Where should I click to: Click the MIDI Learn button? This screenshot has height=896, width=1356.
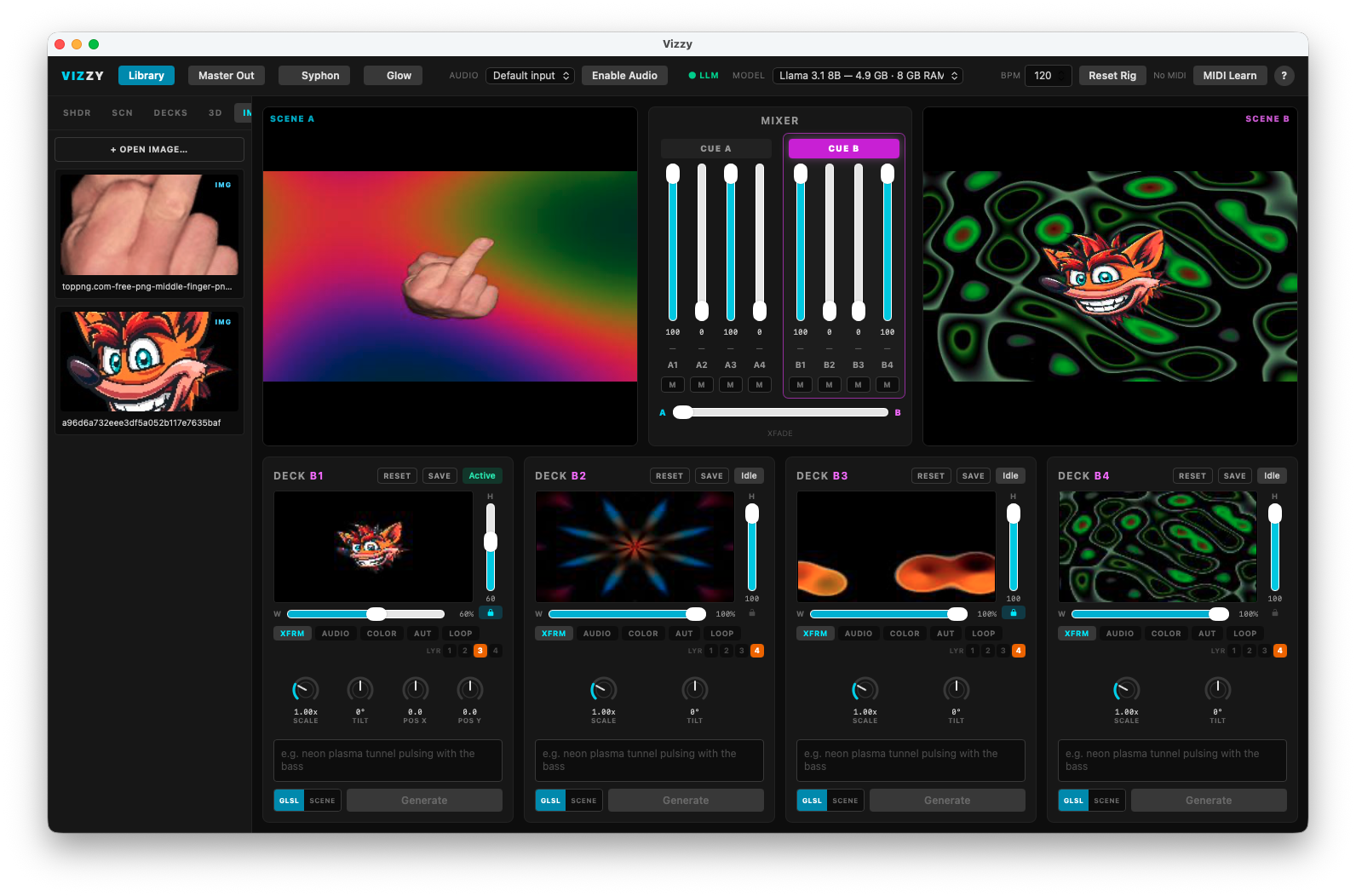[1230, 76]
